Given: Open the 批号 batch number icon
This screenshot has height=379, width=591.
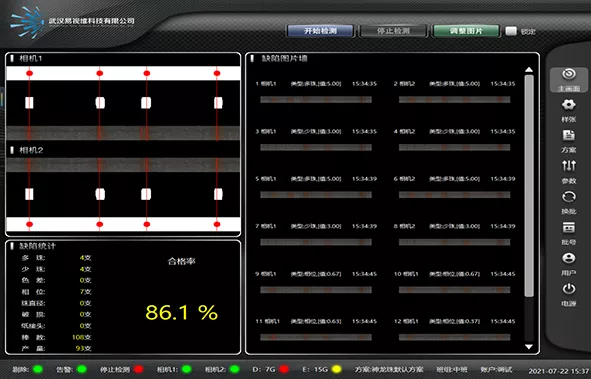Looking at the screenshot, I should [569, 228].
